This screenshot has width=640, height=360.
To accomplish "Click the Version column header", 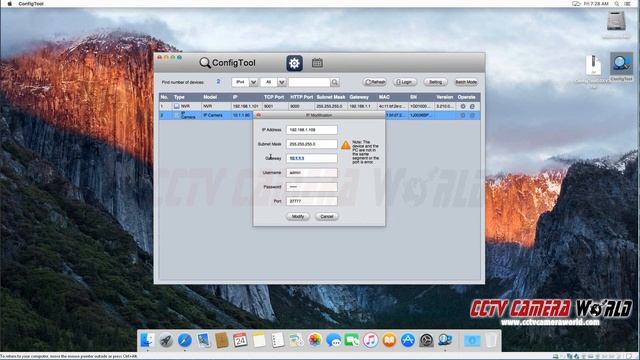I will coord(445,97).
